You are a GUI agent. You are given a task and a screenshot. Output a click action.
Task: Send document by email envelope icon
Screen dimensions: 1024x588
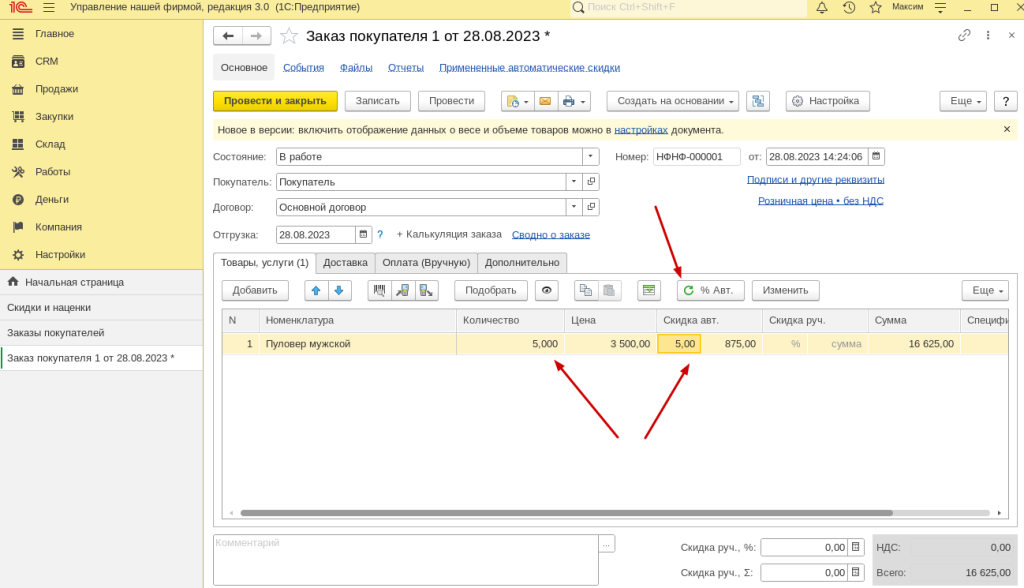[545, 101]
